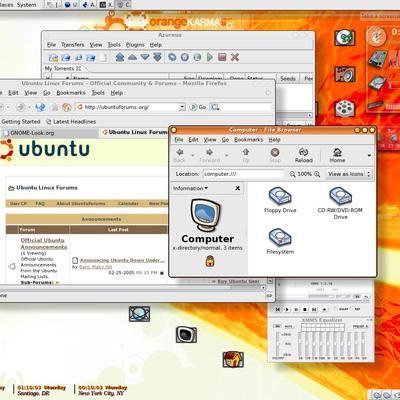Stop playback in XMMS player
The width and height of the screenshot is (400, 400).
305,309
